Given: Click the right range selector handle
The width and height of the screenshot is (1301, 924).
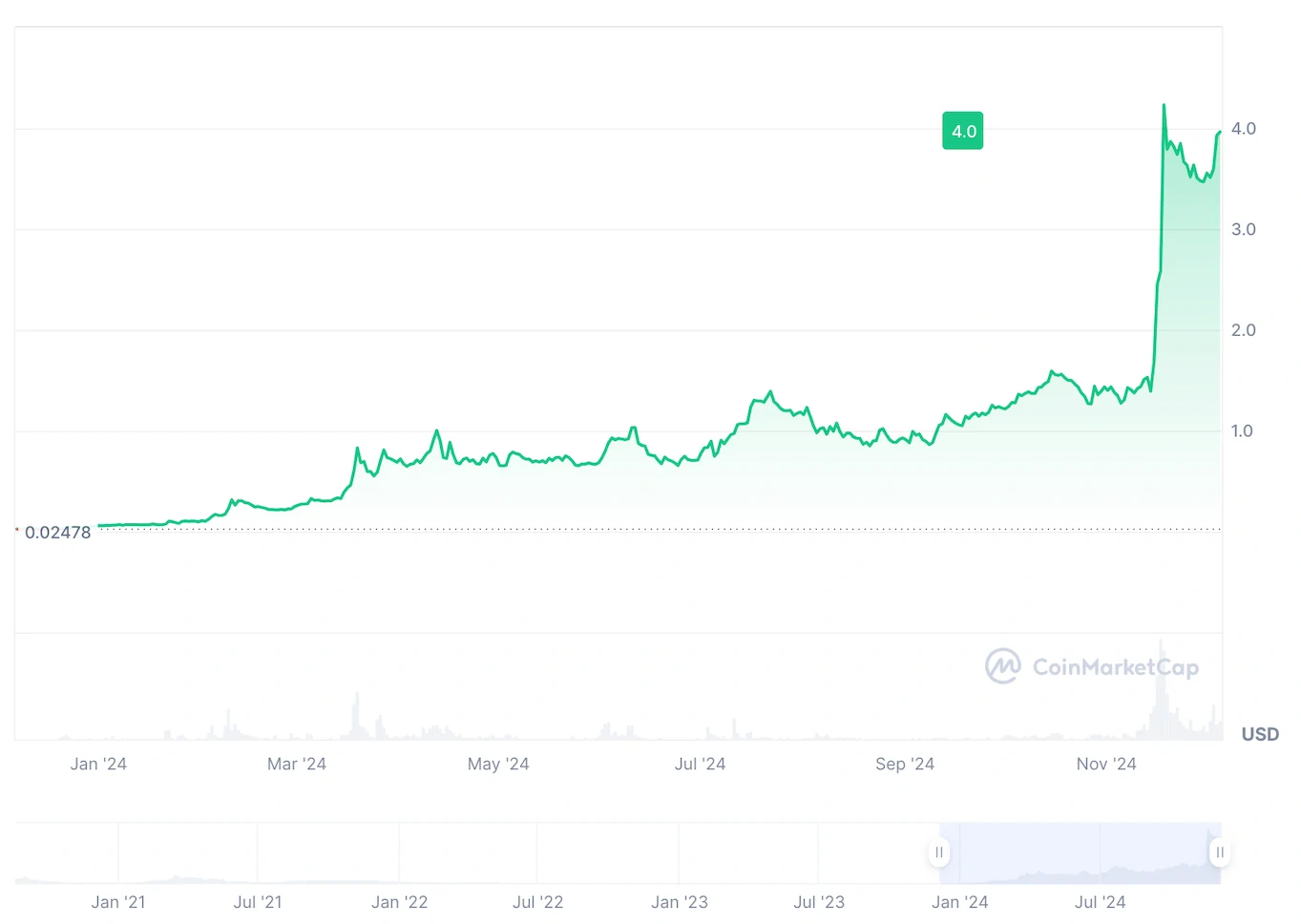Looking at the screenshot, I should pos(1219,852).
